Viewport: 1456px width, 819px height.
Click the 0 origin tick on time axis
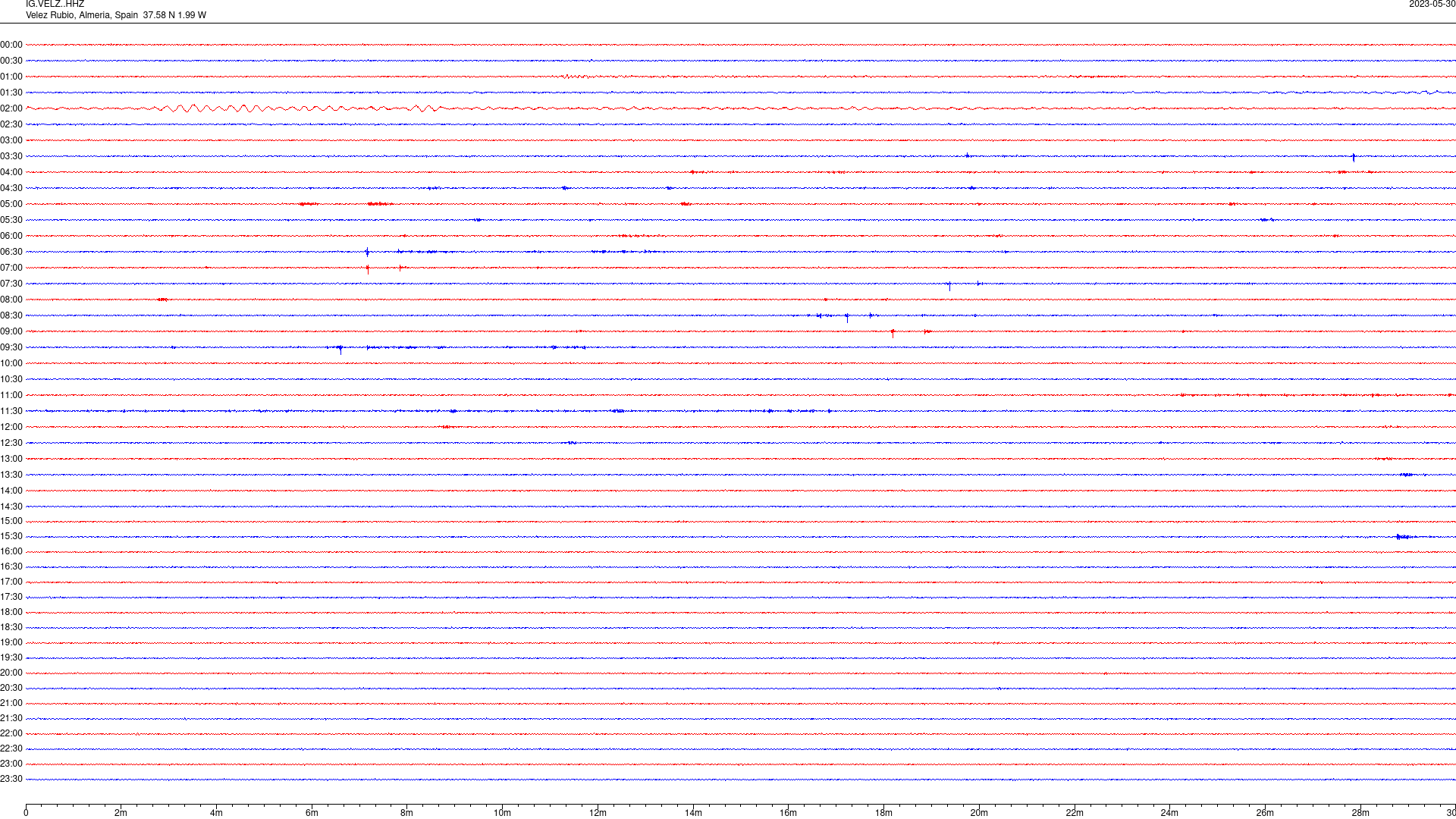tap(26, 813)
